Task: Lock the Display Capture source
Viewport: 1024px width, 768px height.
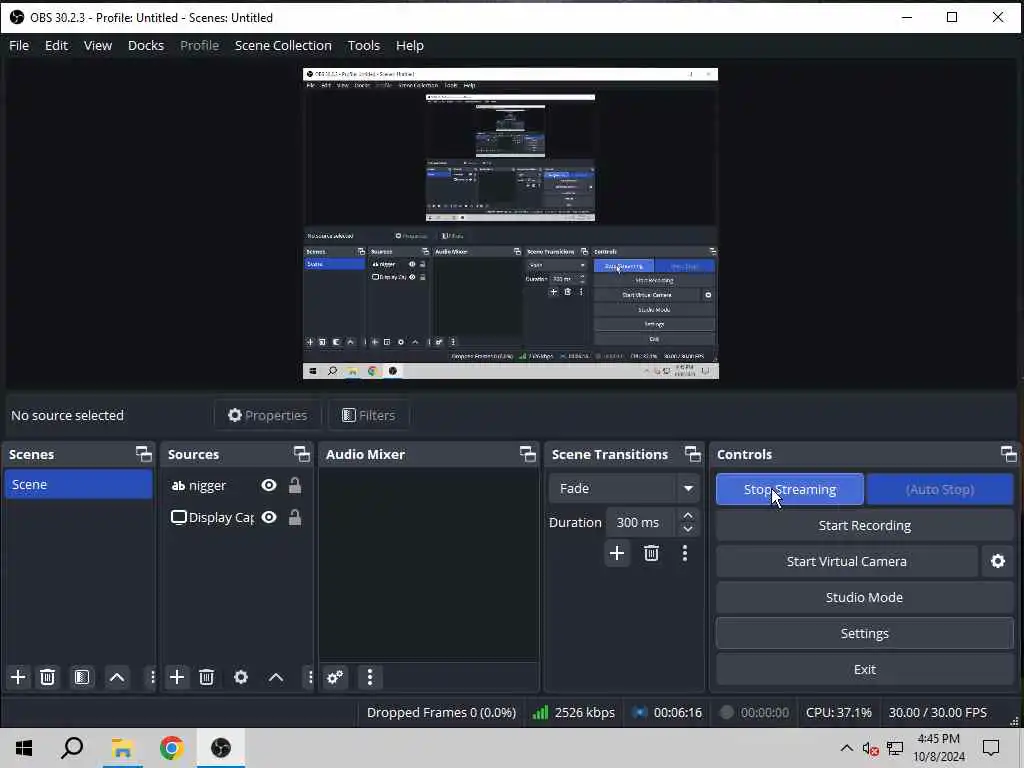Action: (295, 517)
